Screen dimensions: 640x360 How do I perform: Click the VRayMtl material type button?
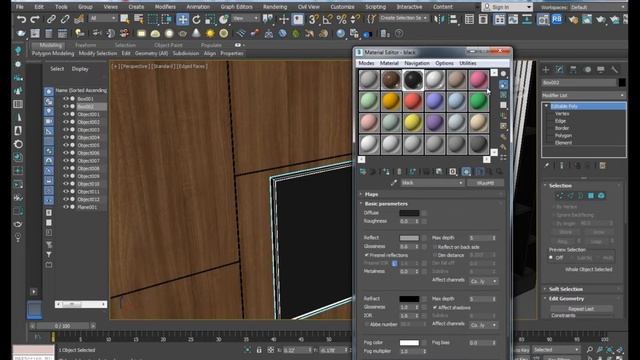485,183
